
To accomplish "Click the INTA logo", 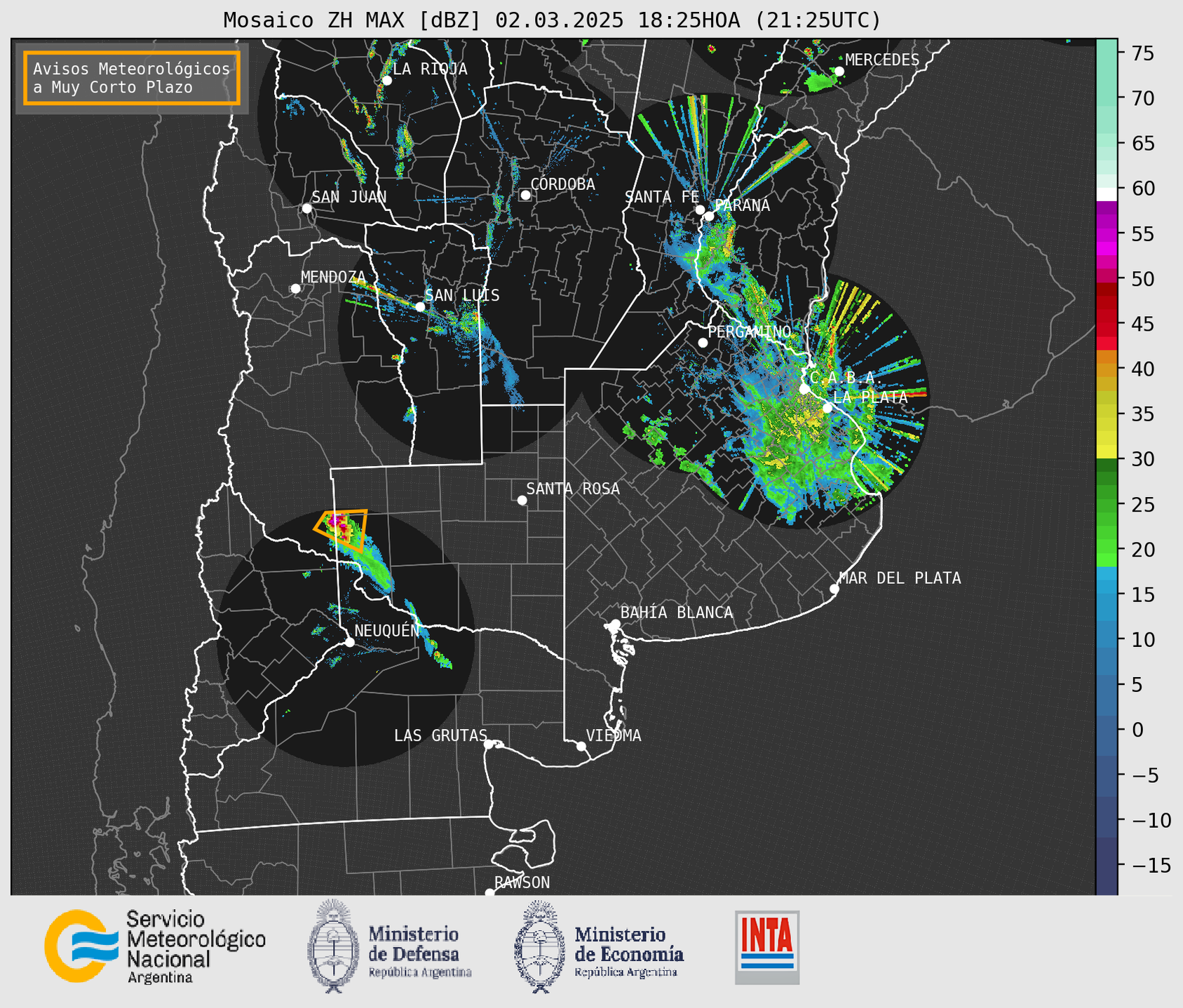I will pyautogui.click(x=767, y=947).
